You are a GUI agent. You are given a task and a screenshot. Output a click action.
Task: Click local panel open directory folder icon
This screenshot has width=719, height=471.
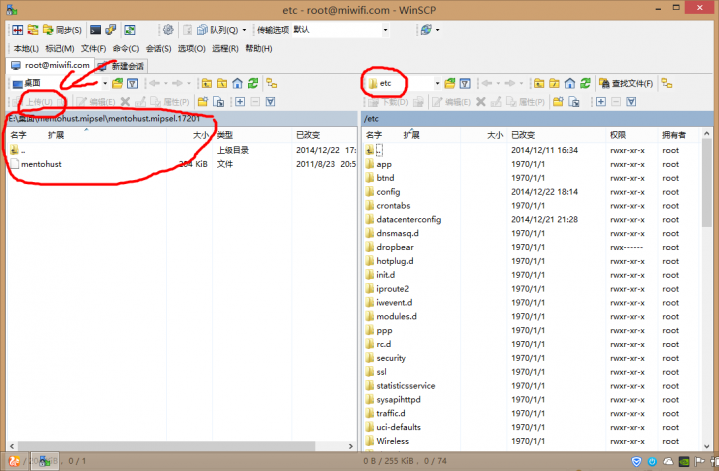pos(117,83)
